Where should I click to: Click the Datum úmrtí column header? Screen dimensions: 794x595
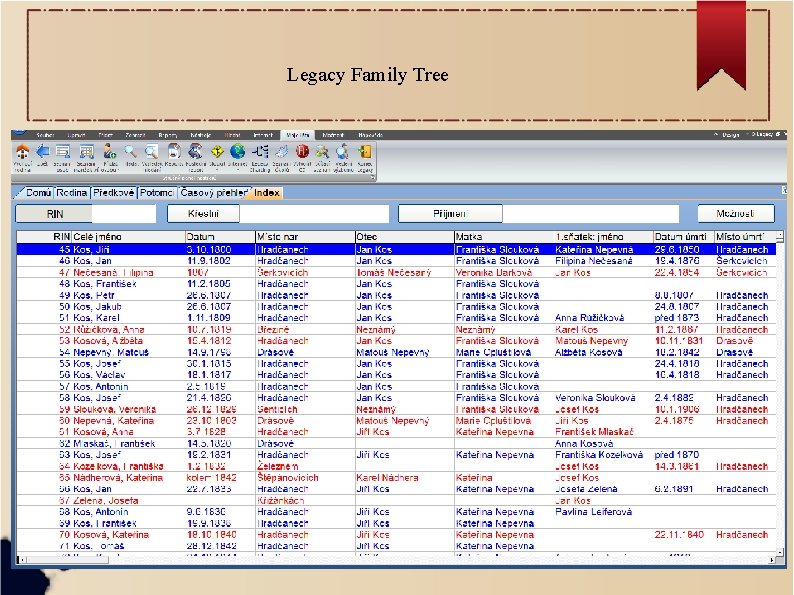pyautogui.click(x=683, y=236)
